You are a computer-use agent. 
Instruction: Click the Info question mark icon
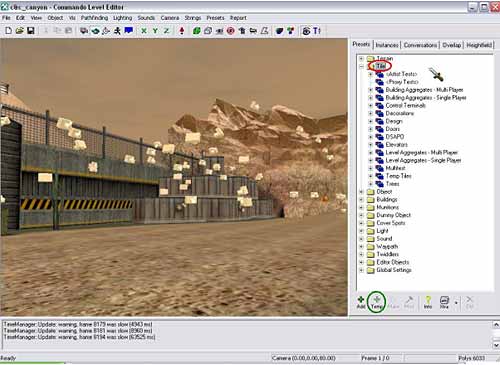(x=428, y=302)
